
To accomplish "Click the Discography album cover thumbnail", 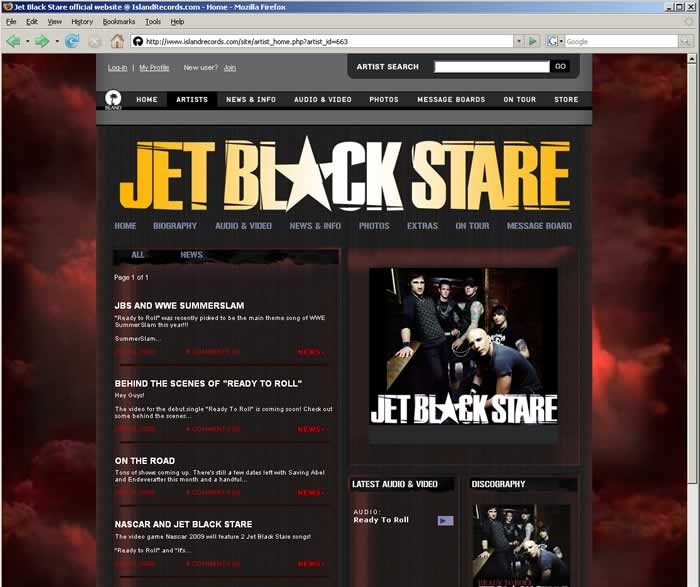I will tap(521, 545).
